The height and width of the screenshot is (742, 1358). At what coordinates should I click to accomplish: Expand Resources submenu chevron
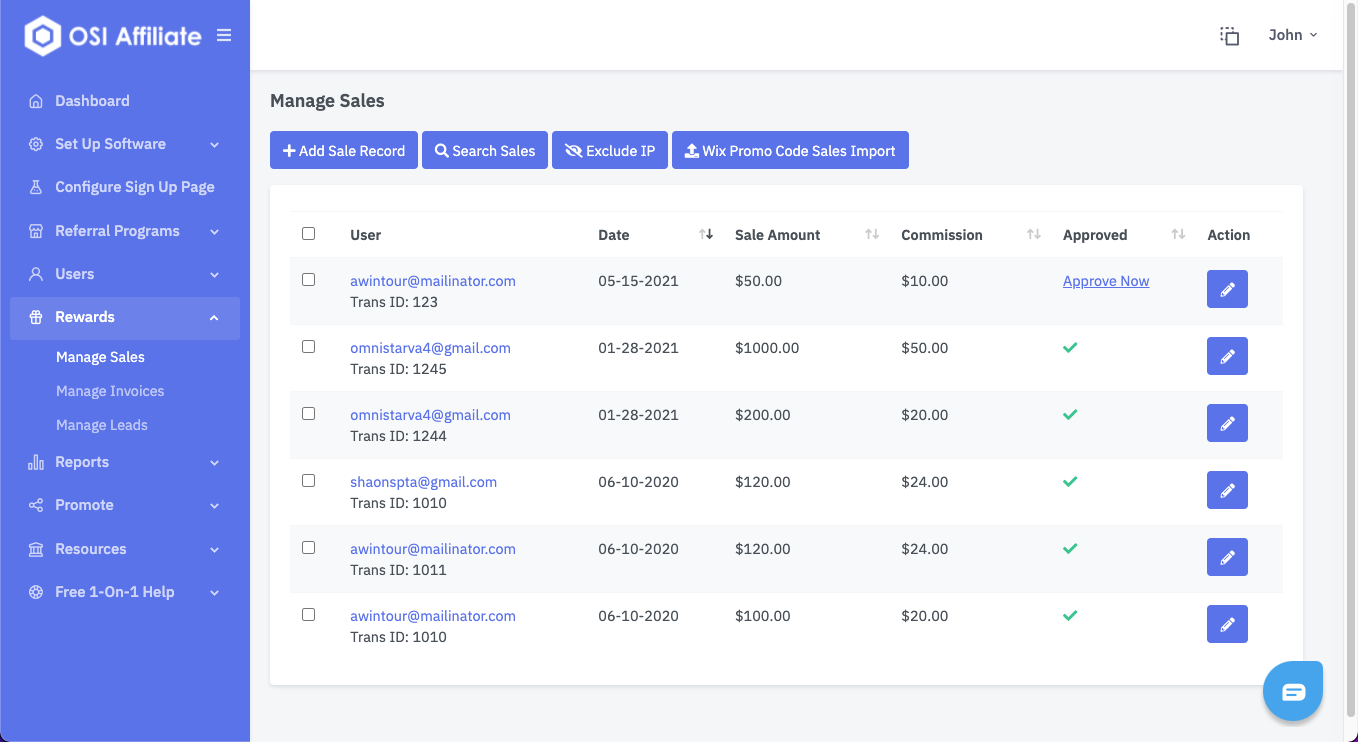click(x=214, y=550)
